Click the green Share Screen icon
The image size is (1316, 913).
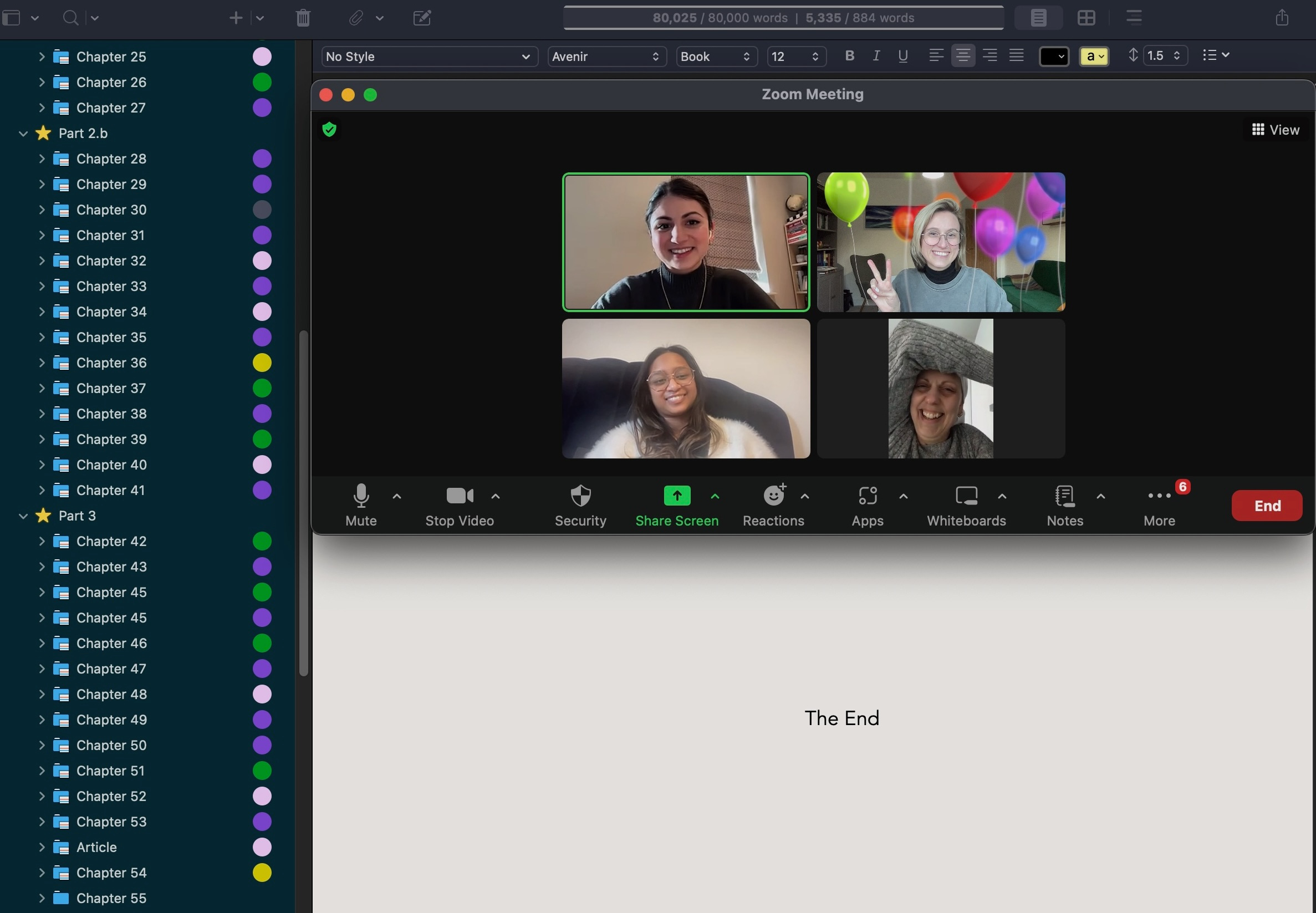pyautogui.click(x=677, y=496)
